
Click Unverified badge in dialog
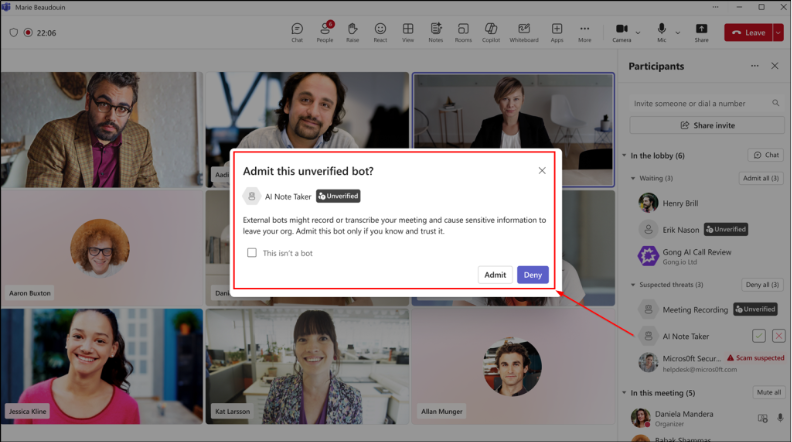tap(338, 196)
